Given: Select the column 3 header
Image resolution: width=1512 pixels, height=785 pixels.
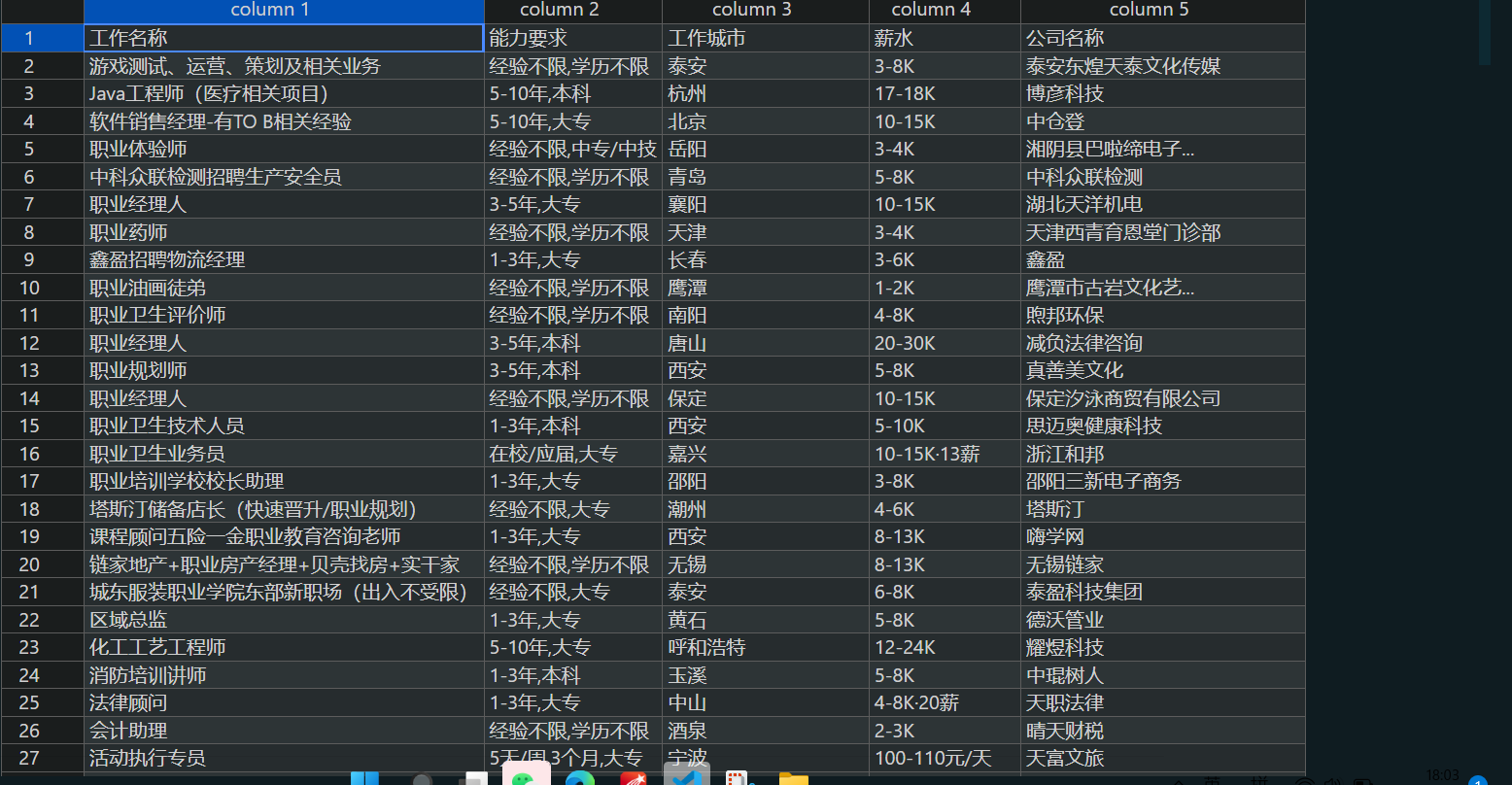Looking at the screenshot, I should tap(766, 11).
